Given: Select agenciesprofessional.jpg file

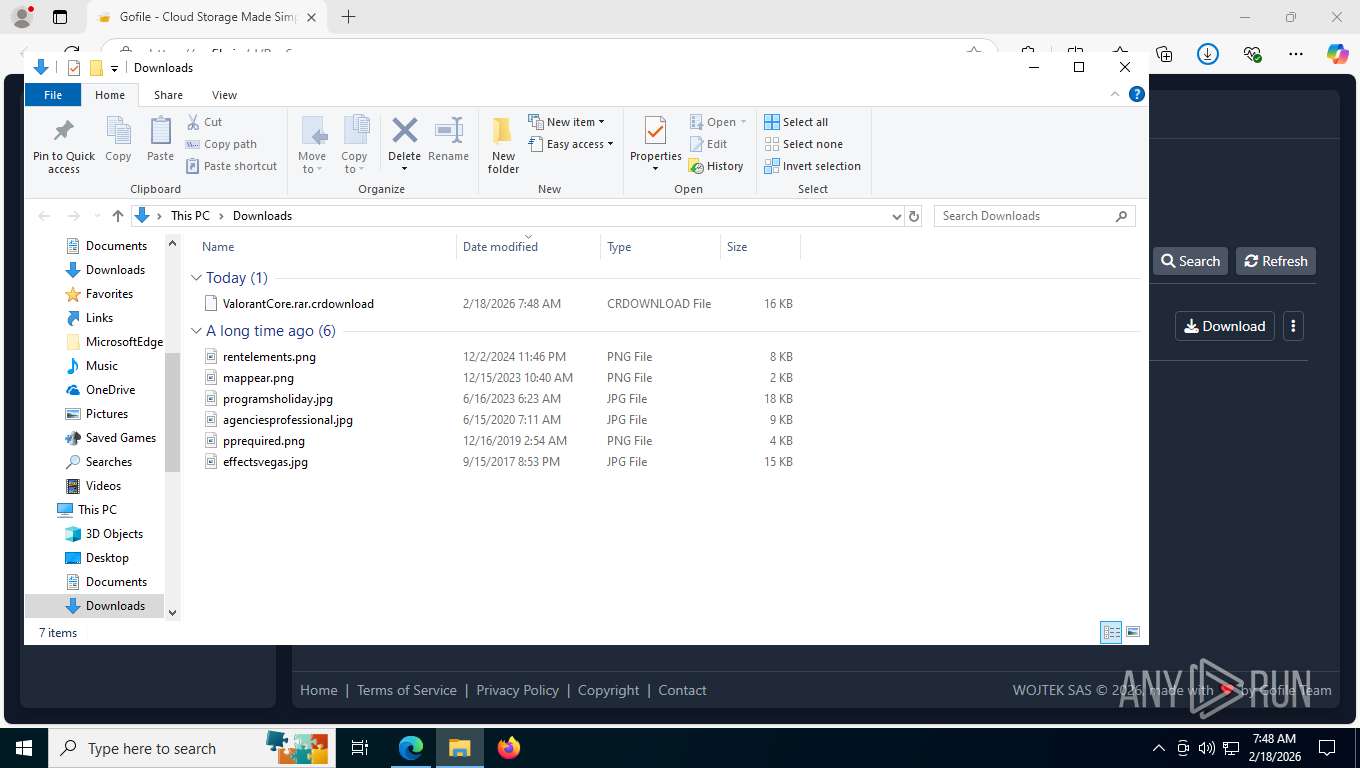Looking at the screenshot, I should coord(288,420).
